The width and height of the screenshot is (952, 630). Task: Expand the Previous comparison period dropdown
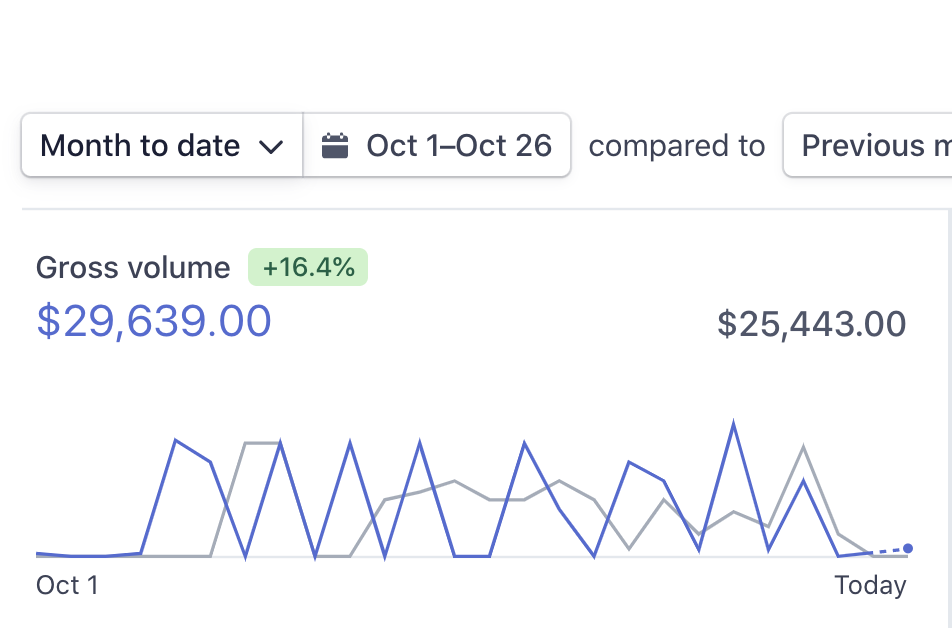pyautogui.click(x=868, y=145)
